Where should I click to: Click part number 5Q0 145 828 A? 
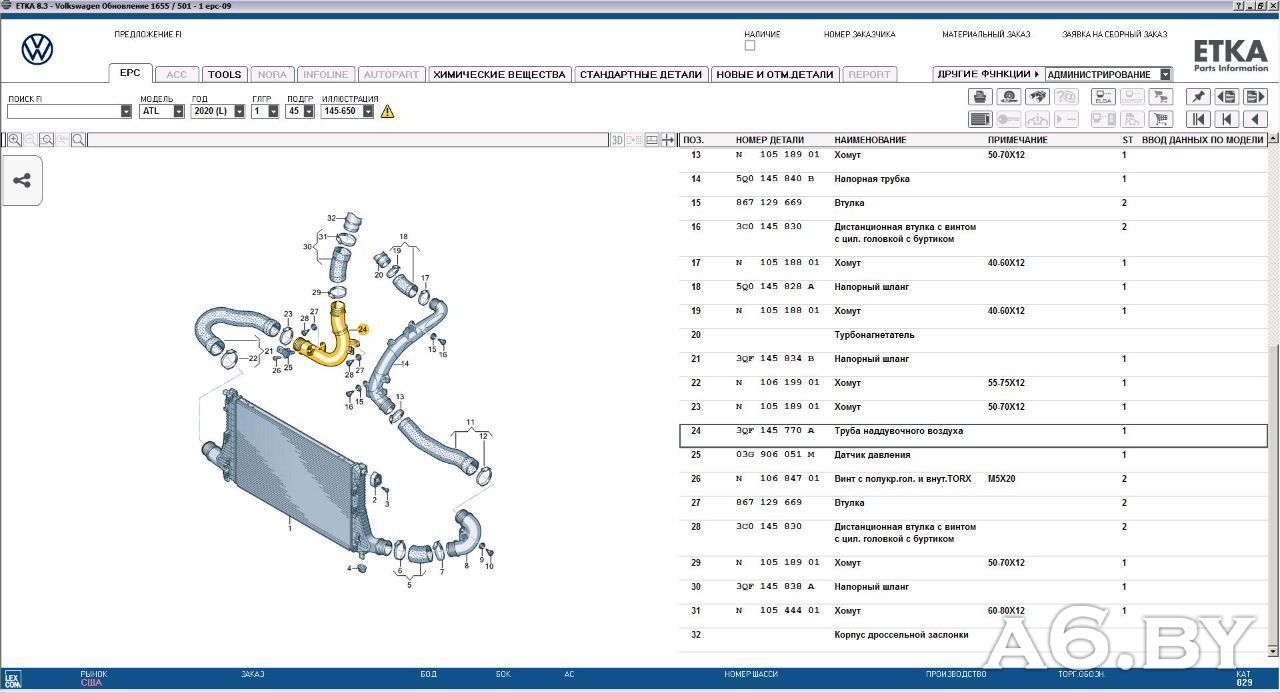tap(776, 287)
